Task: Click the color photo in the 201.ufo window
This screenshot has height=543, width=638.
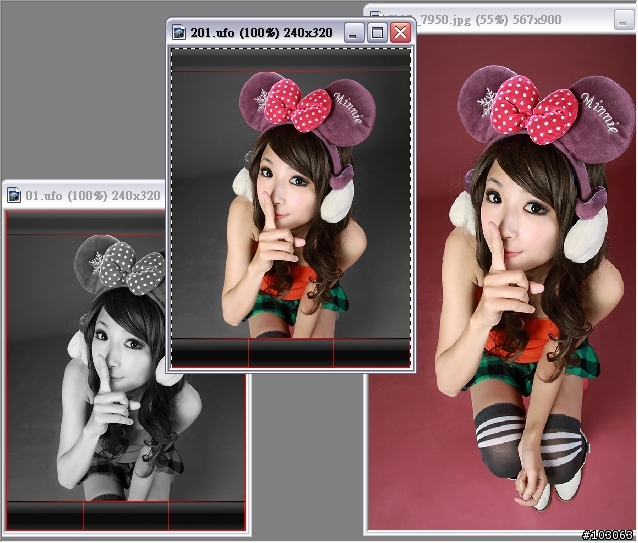Action: point(291,208)
